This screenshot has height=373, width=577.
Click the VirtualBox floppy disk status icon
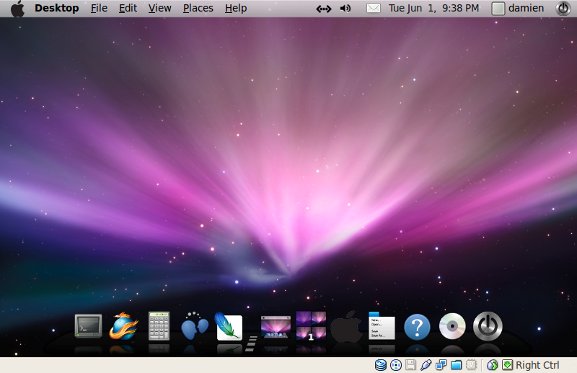click(x=411, y=365)
